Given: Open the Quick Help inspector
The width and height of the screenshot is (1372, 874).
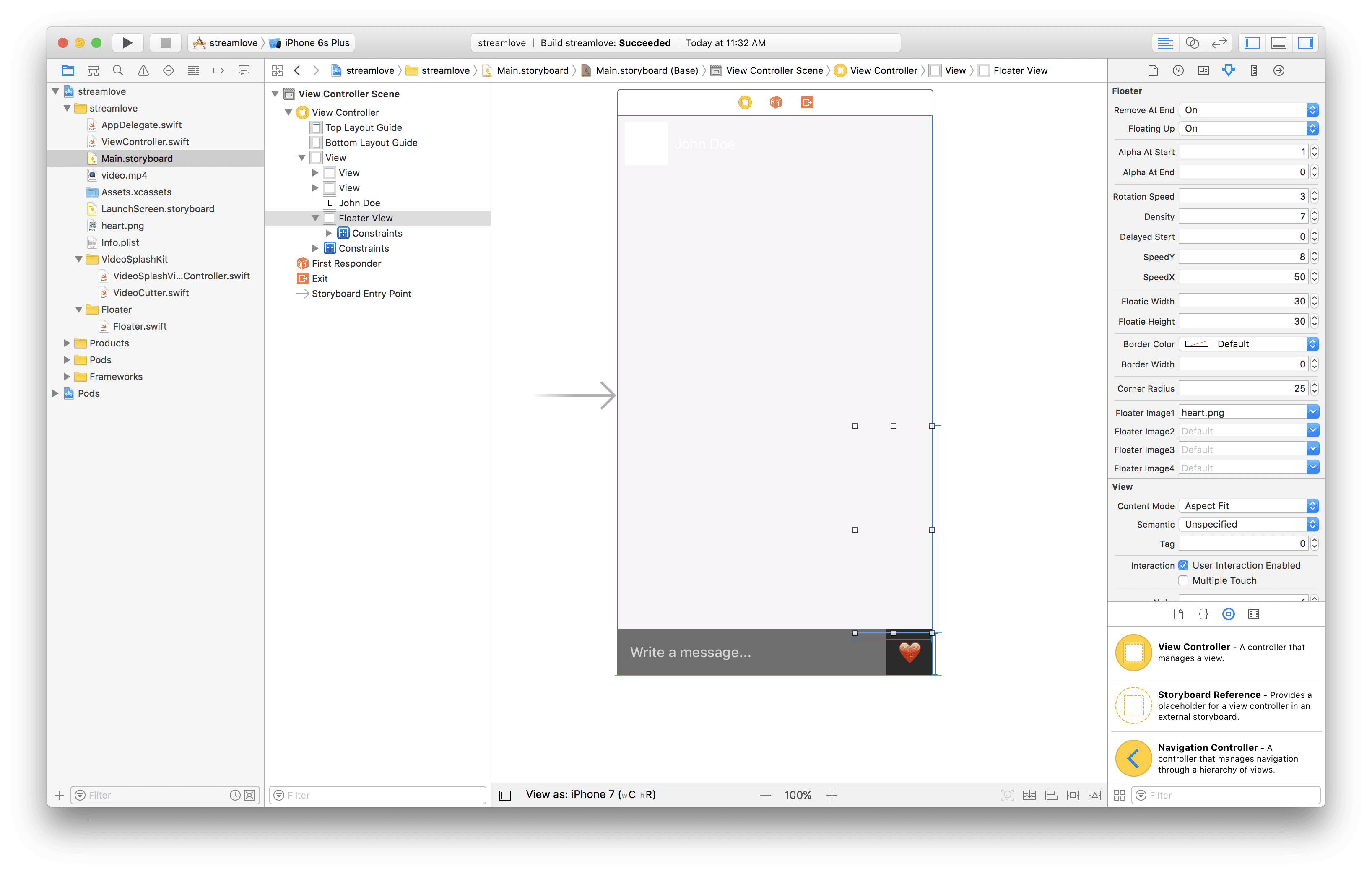Looking at the screenshot, I should (1178, 70).
